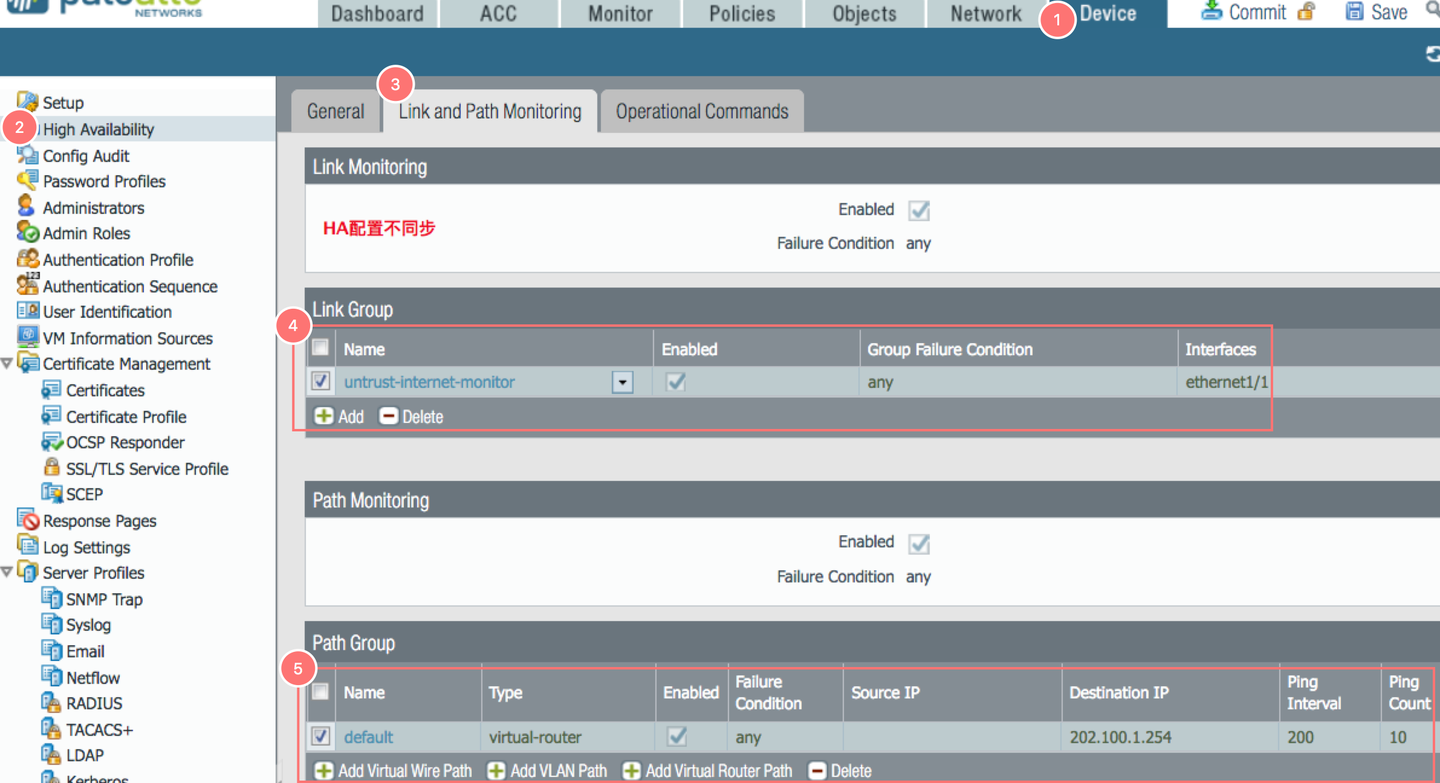This screenshot has width=1440, height=783.
Task: Click the Netflow icon
Action: coord(52,677)
